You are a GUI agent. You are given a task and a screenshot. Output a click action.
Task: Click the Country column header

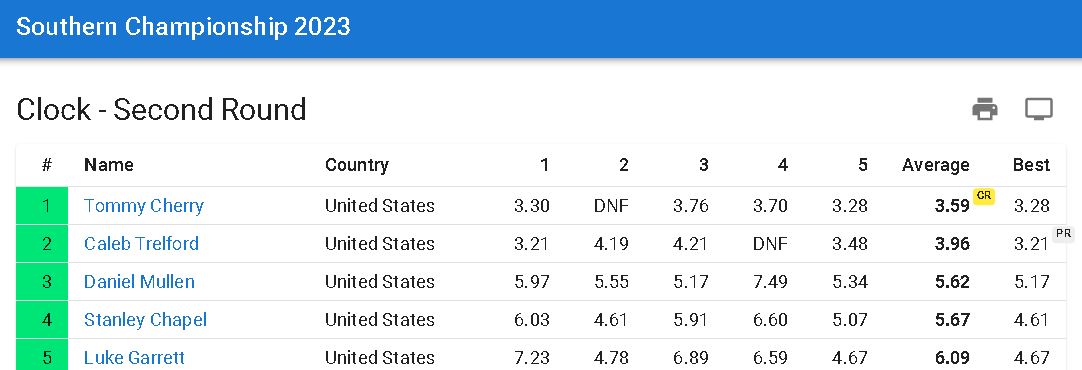(x=357, y=165)
